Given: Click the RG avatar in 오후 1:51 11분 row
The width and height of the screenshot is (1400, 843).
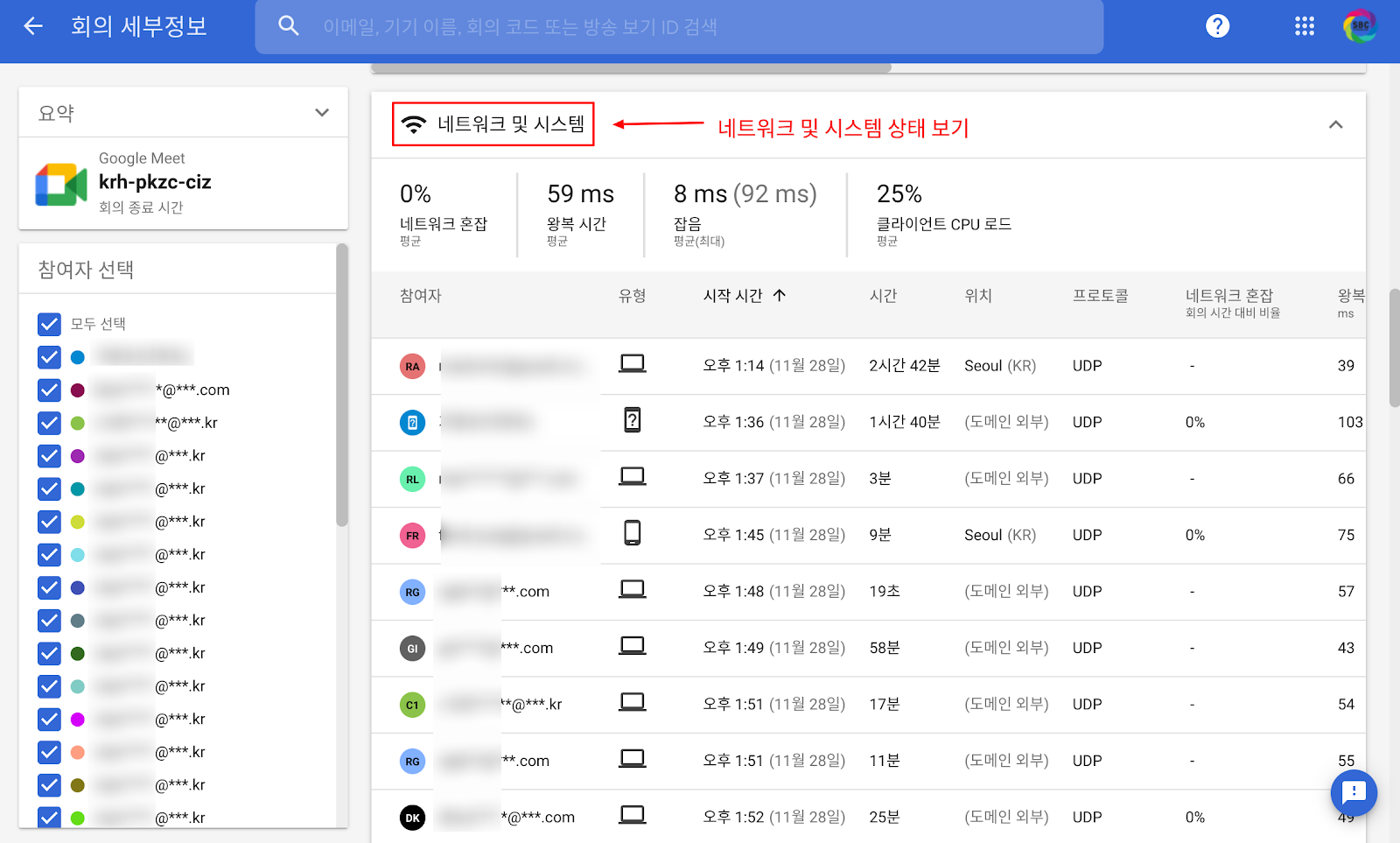Looking at the screenshot, I should [x=412, y=762].
